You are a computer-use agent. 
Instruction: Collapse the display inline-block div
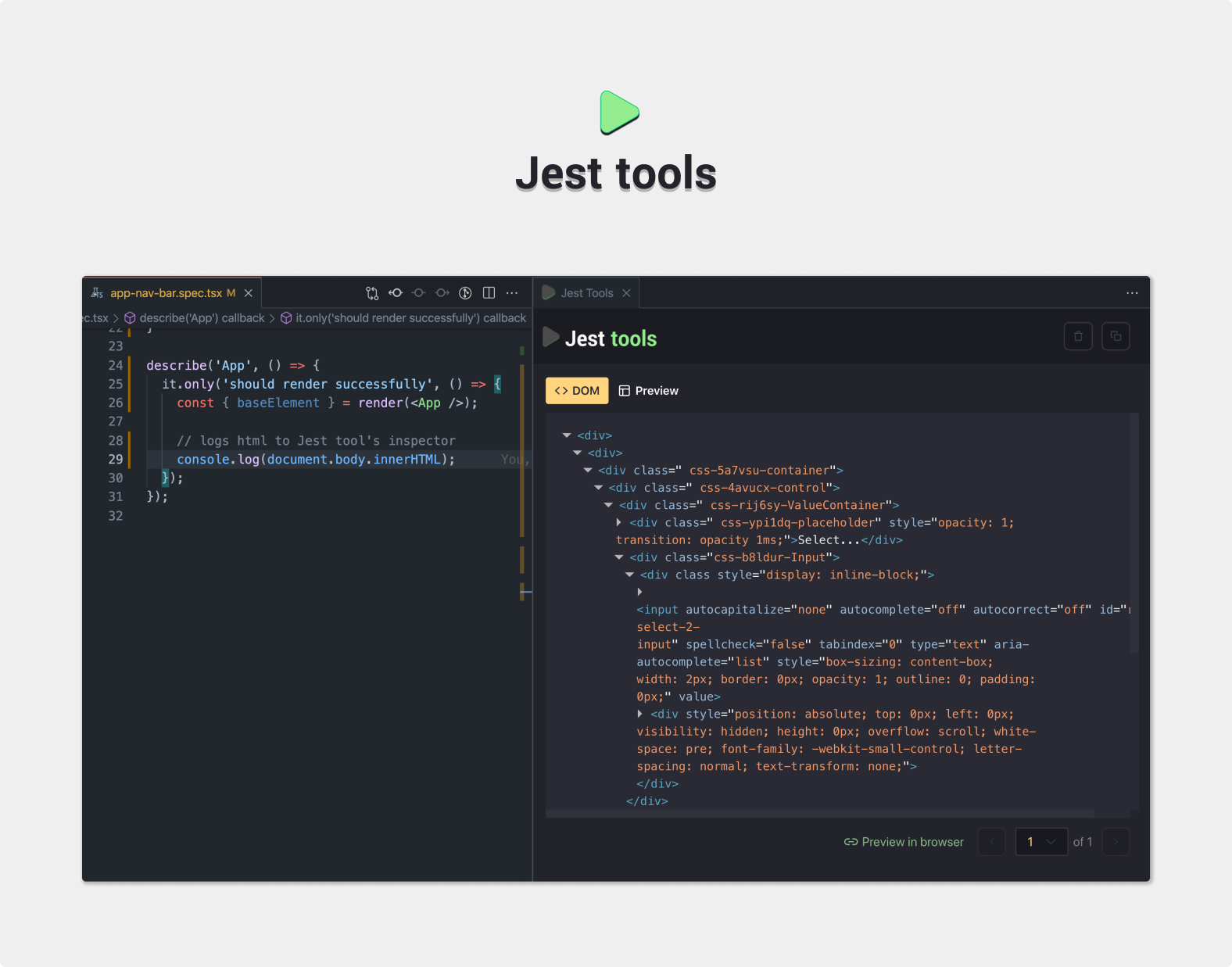(x=630, y=575)
